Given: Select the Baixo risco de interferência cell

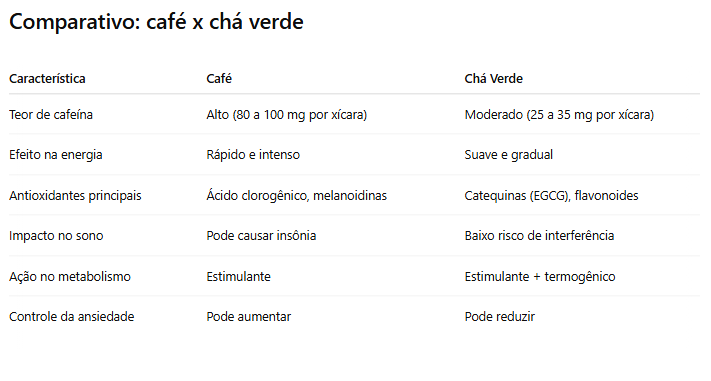Looking at the screenshot, I should click(539, 236).
